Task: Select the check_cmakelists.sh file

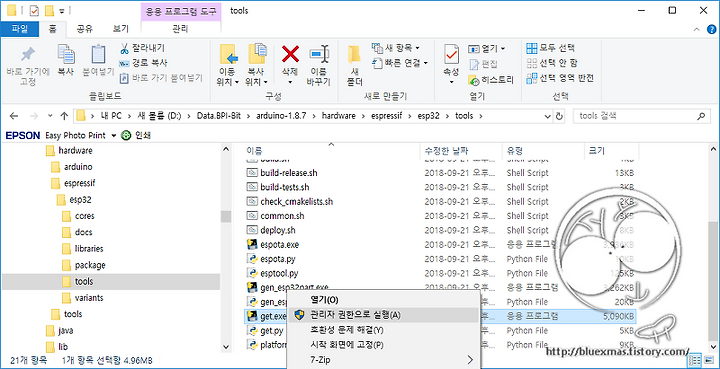Action: (x=296, y=201)
